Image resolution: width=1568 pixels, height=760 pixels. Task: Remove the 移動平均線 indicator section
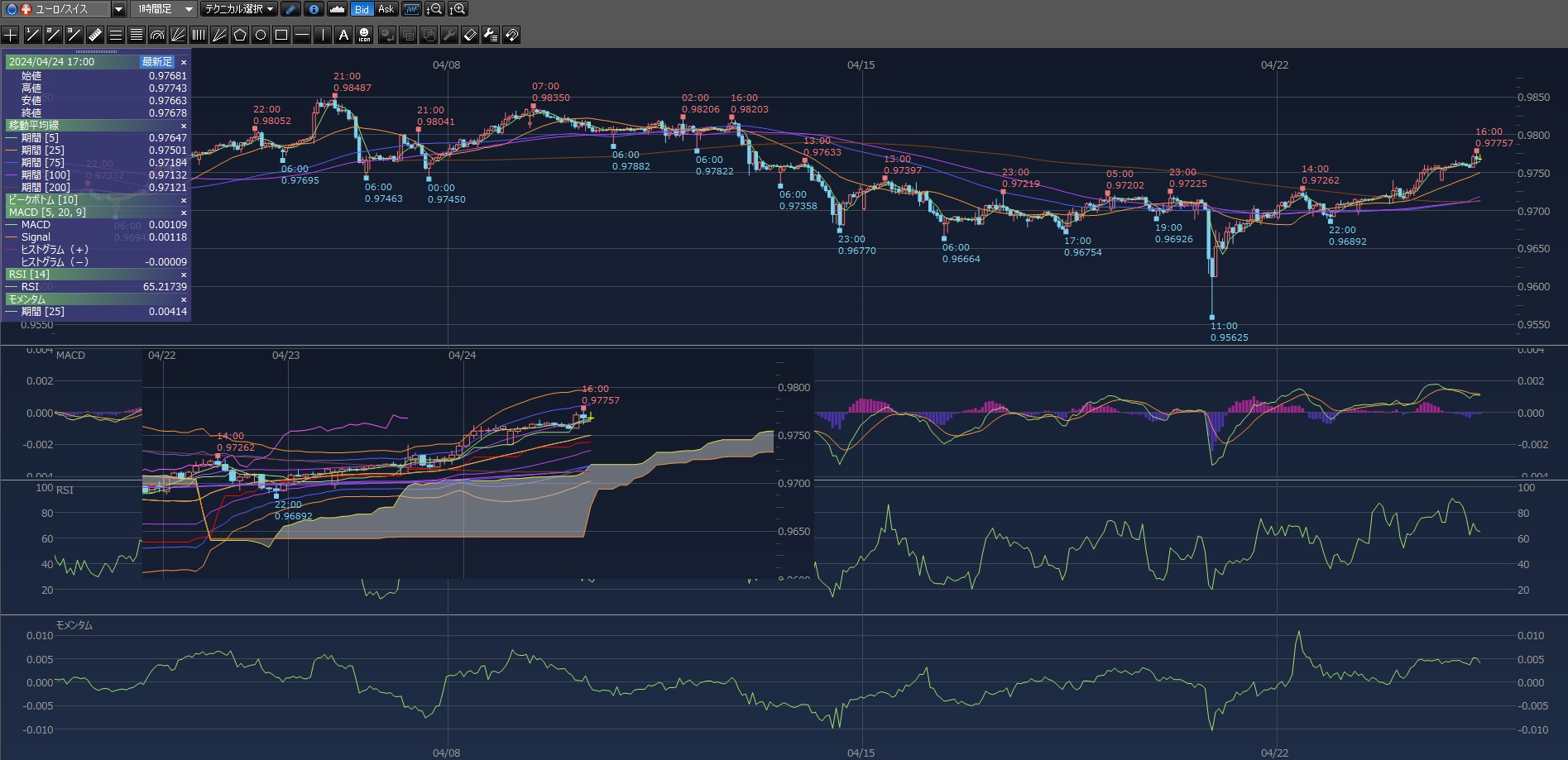[x=184, y=126]
